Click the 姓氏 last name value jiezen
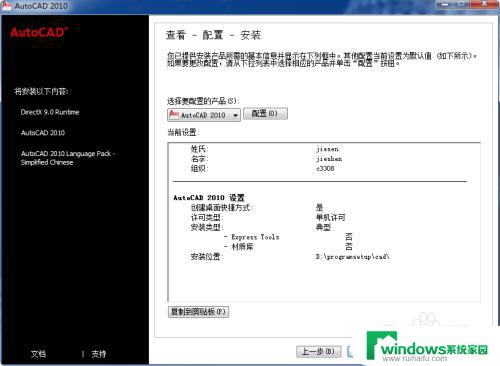This screenshot has width=500, height=366. click(x=327, y=149)
